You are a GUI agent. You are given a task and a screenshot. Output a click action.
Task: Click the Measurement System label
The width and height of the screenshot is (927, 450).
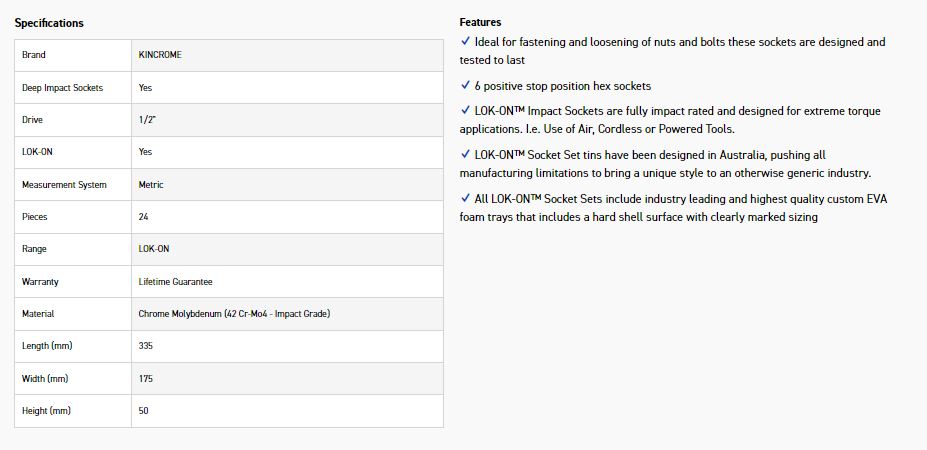(x=64, y=185)
